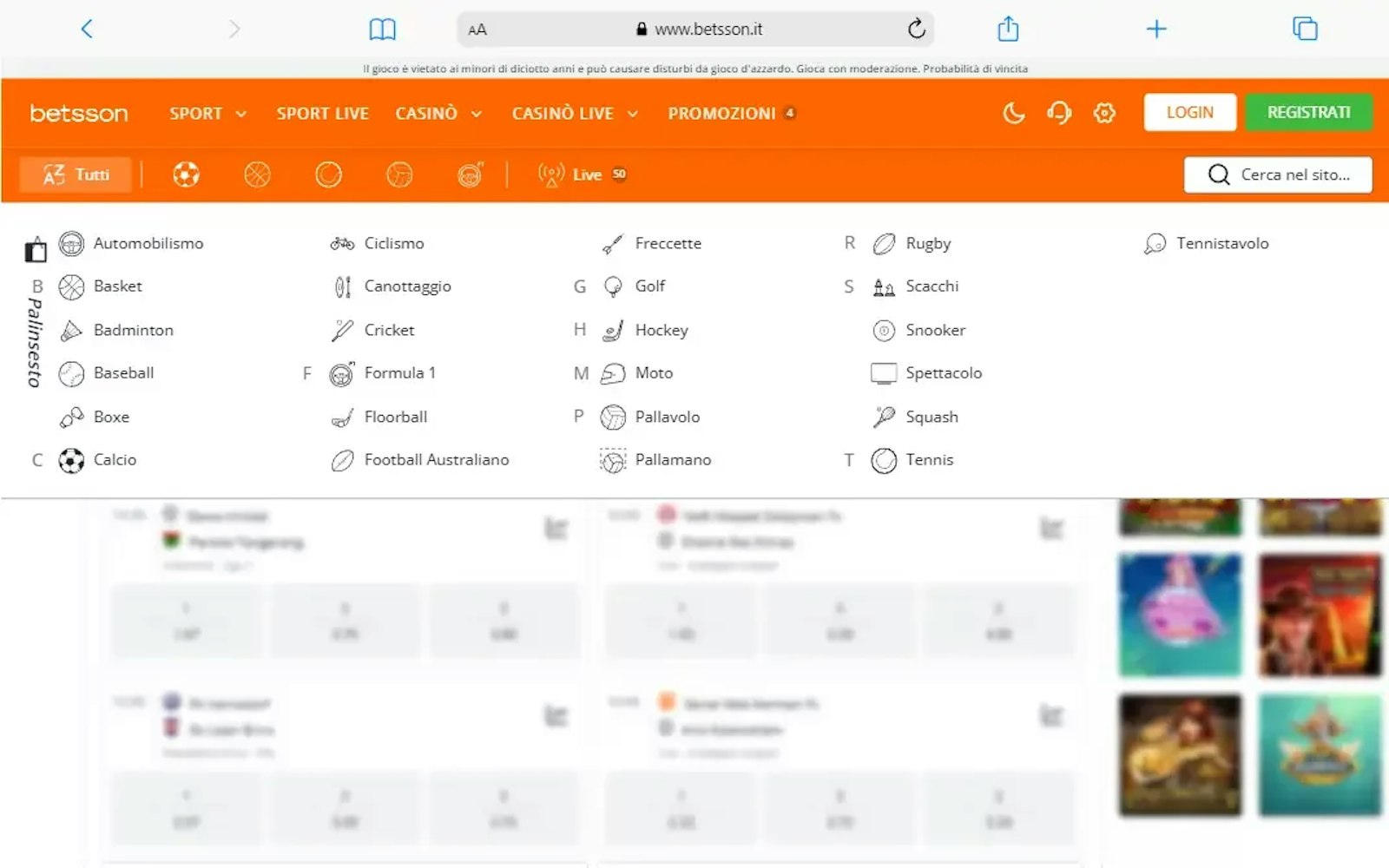1389x868 pixels.
Task: Click the Cerca nel sito search field
Action: pyautogui.click(x=1278, y=174)
